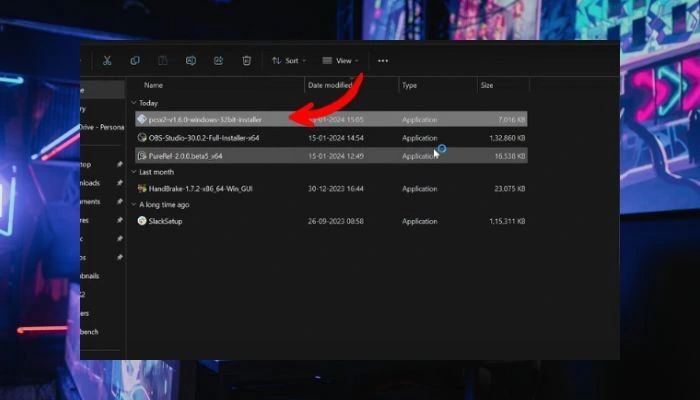
Task: Sort by Type column header
Action: (409, 85)
